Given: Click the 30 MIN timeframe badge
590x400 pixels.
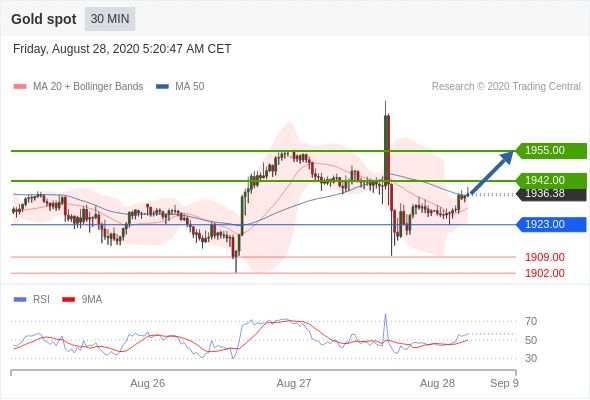Looking at the screenshot, I should (x=109, y=19).
